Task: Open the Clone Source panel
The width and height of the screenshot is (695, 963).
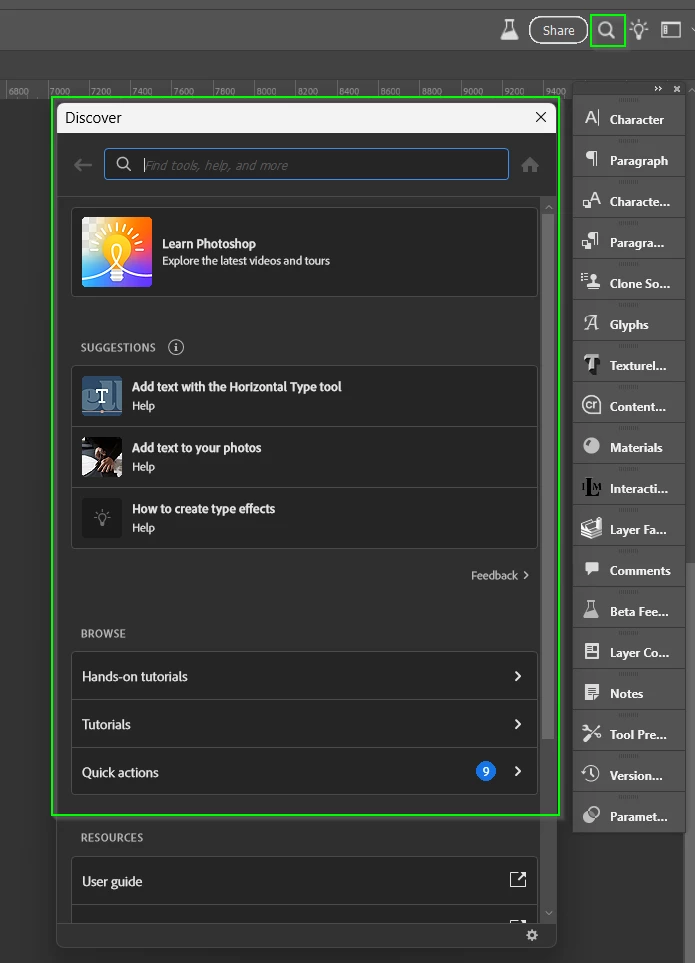Action: [x=629, y=283]
